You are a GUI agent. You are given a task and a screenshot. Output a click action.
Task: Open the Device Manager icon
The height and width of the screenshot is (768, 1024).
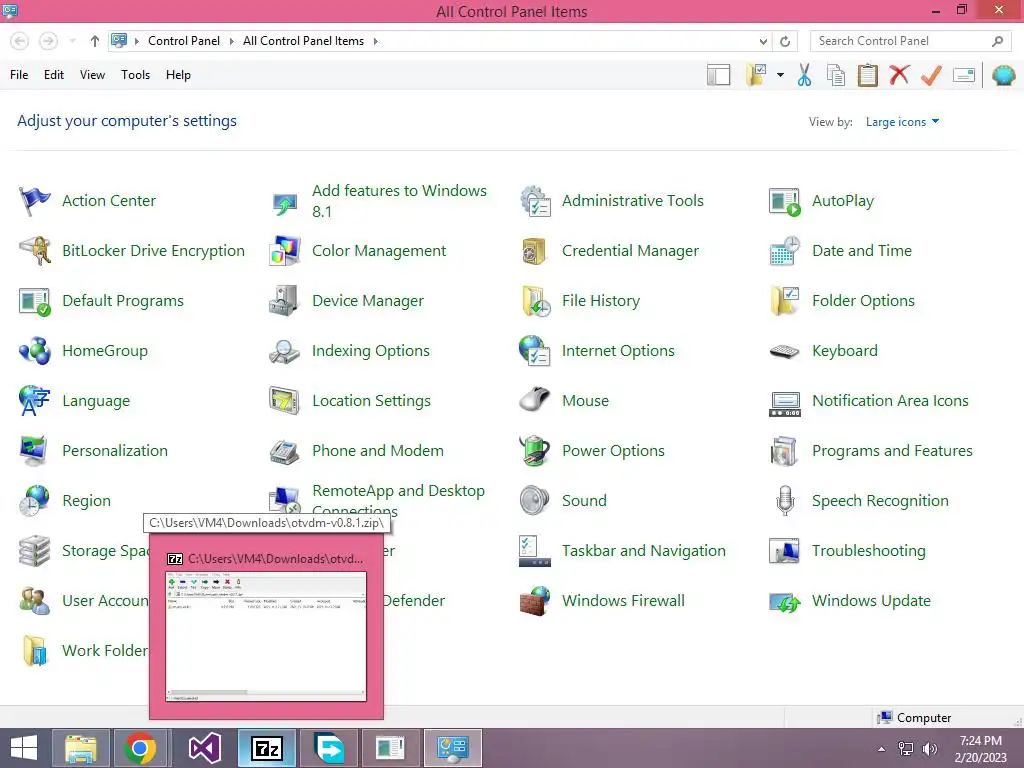point(285,301)
